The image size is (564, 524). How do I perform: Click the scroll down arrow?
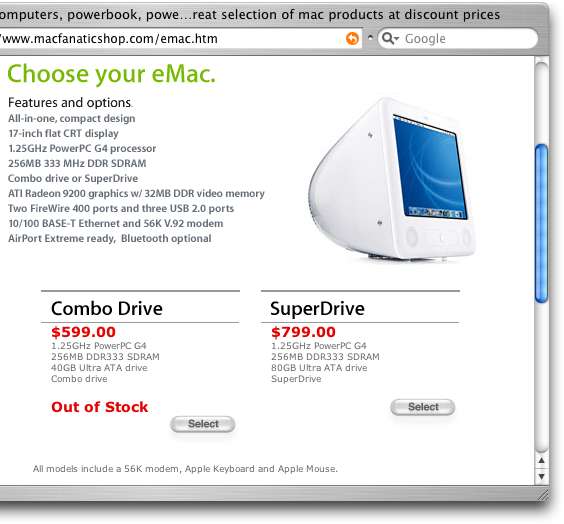pos(541,476)
